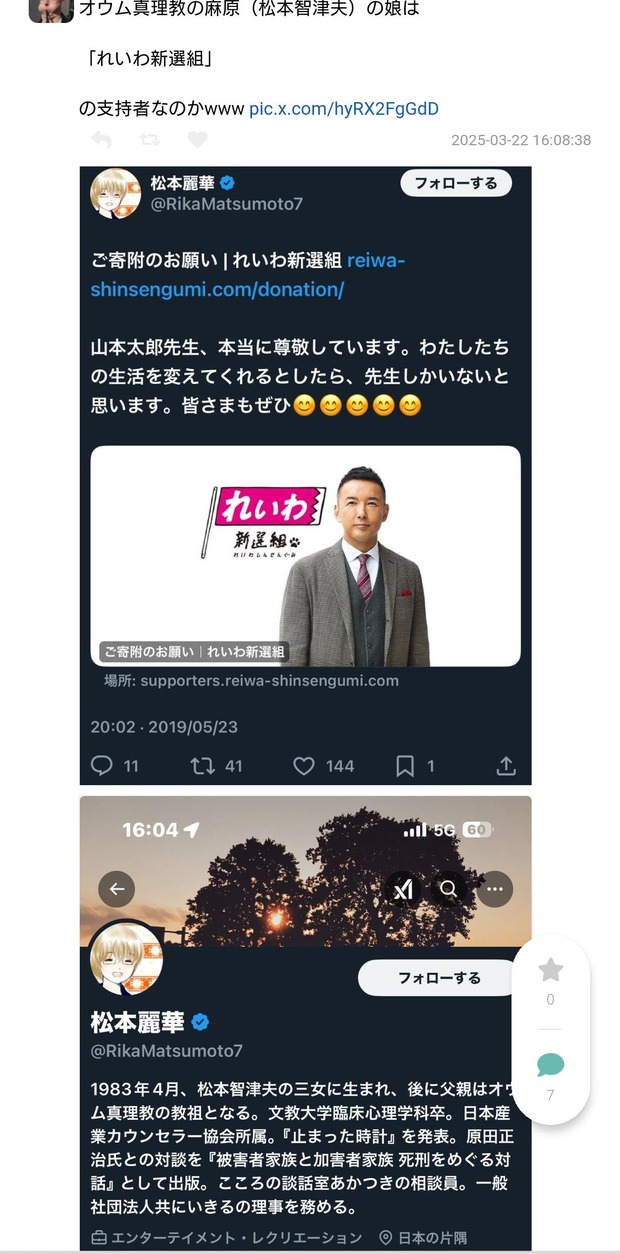
Task: Click the profile page Follow button
Action: [440, 978]
